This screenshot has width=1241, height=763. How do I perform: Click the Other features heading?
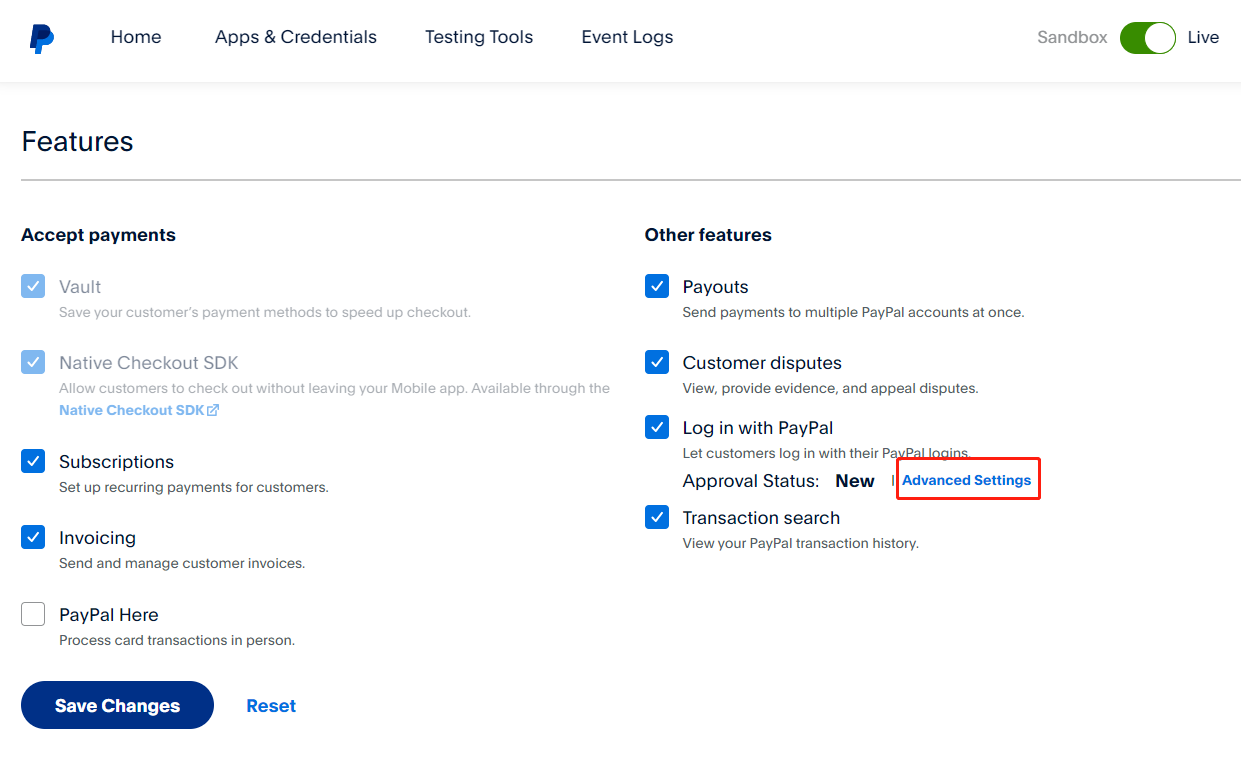tap(708, 235)
